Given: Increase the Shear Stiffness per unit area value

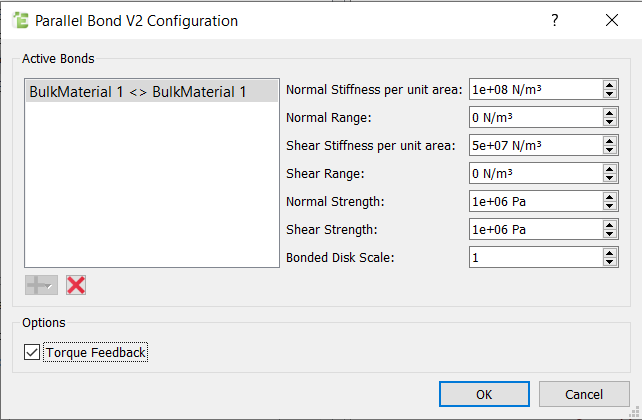Looking at the screenshot, I should [x=609, y=142].
